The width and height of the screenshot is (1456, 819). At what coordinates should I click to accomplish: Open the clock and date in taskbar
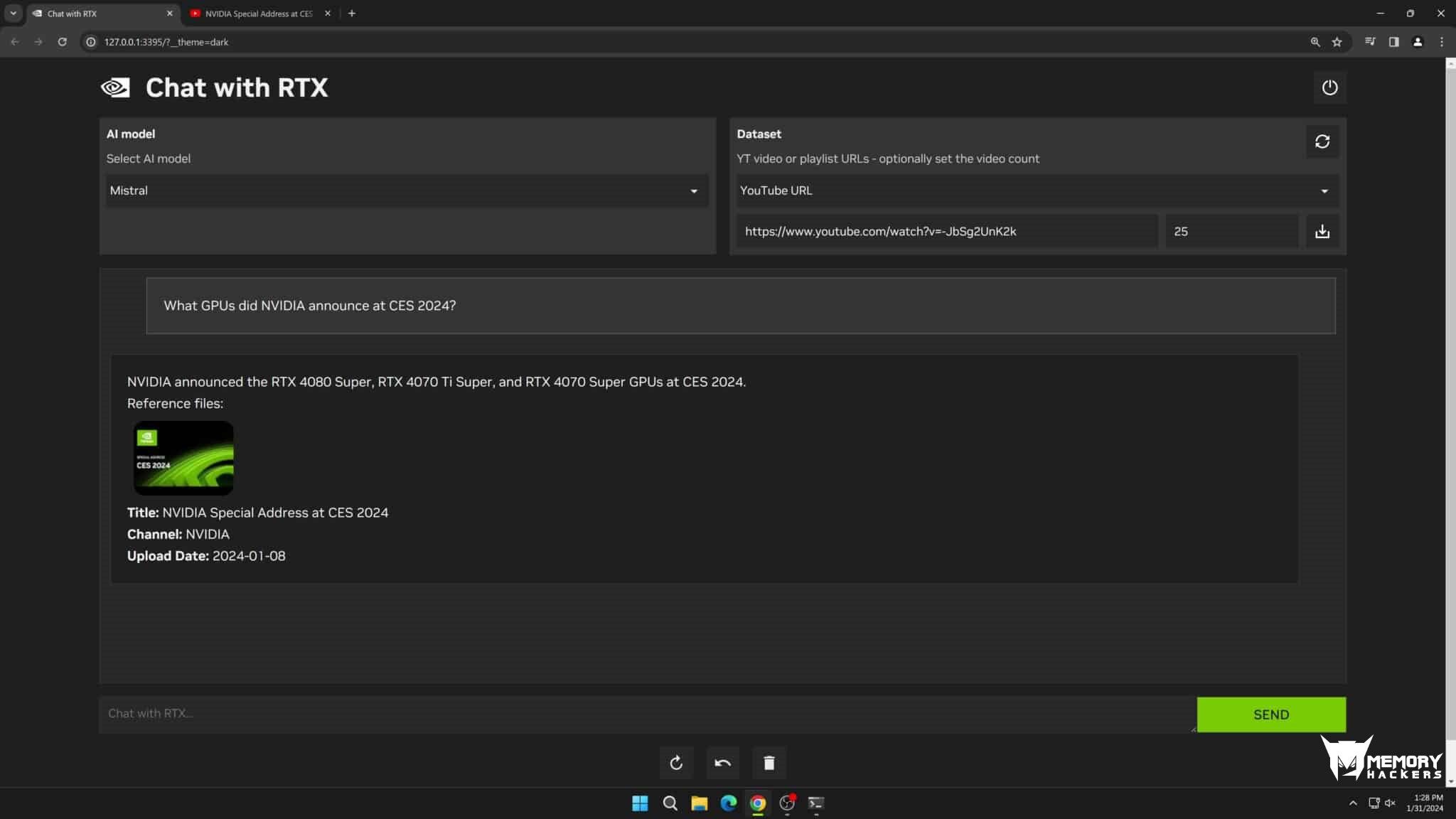click(1425, 803)
